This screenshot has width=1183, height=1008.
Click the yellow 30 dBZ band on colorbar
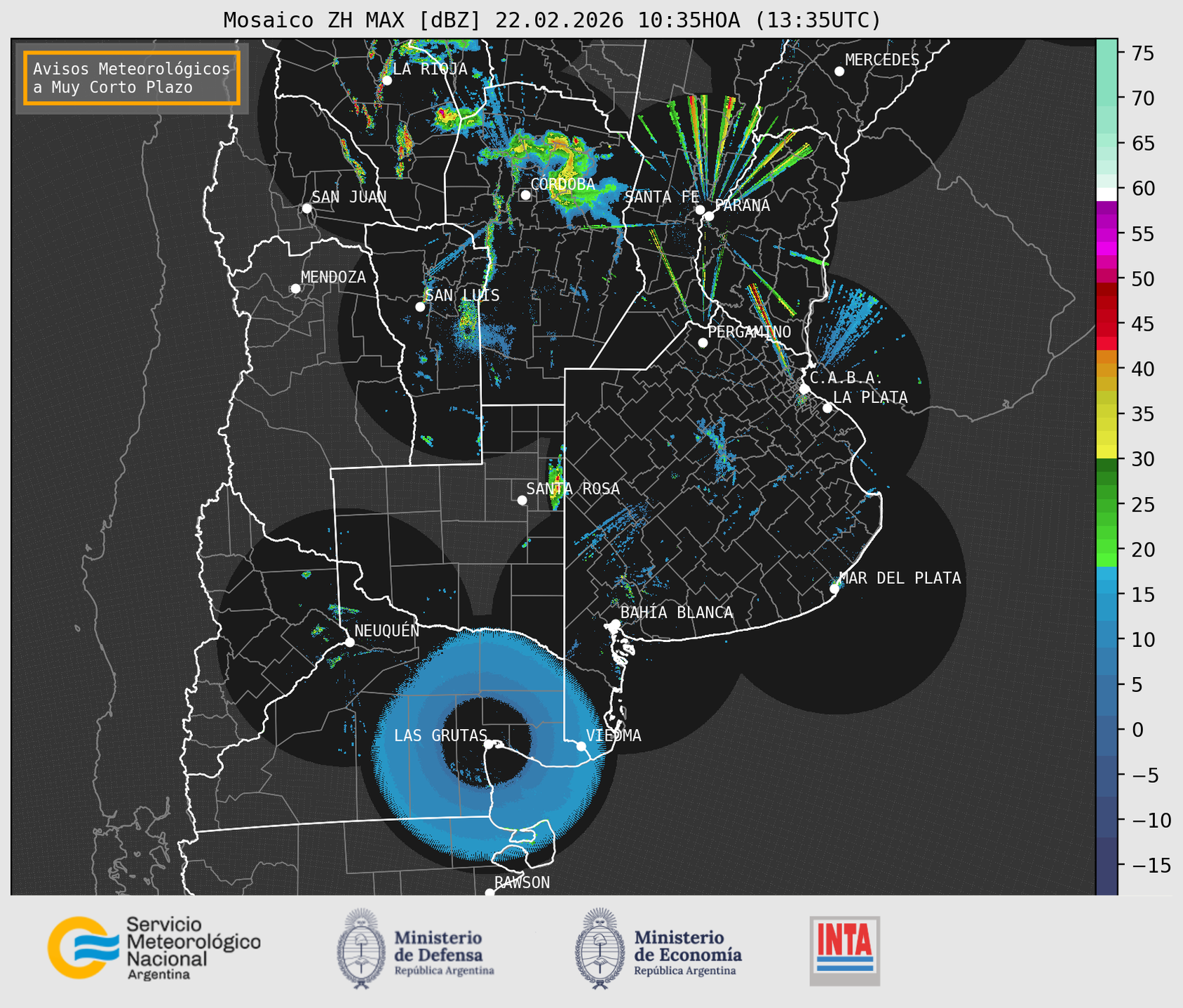(1106, 452)
